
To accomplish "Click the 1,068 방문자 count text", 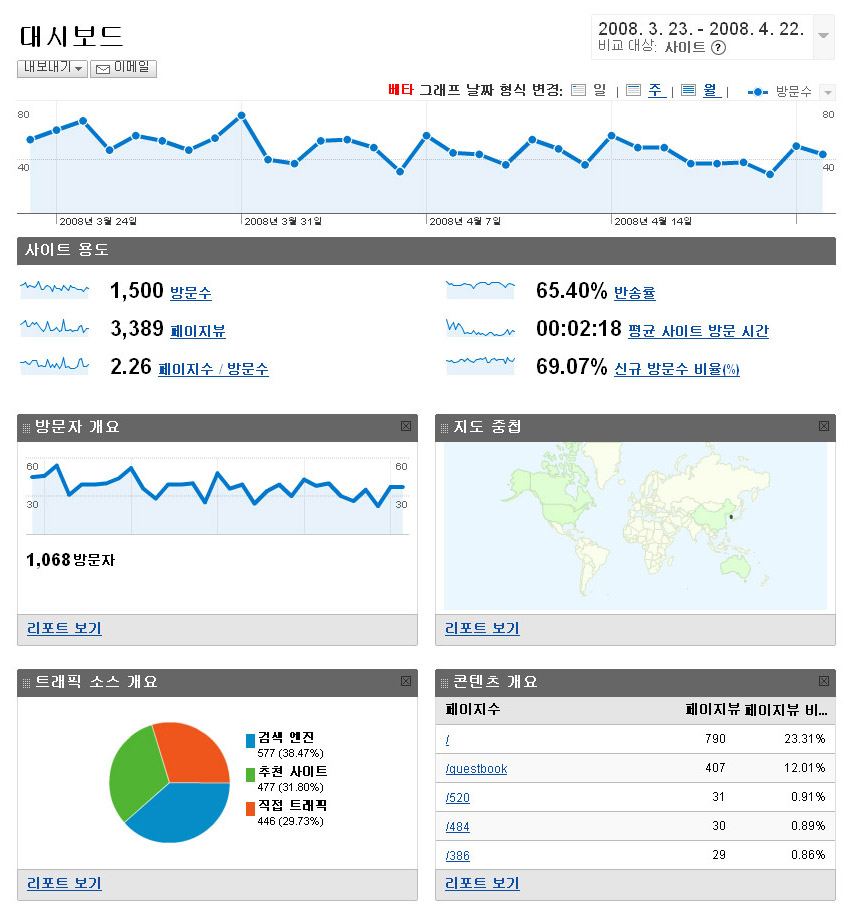I will pyautogui.click(x=70, y=560).
